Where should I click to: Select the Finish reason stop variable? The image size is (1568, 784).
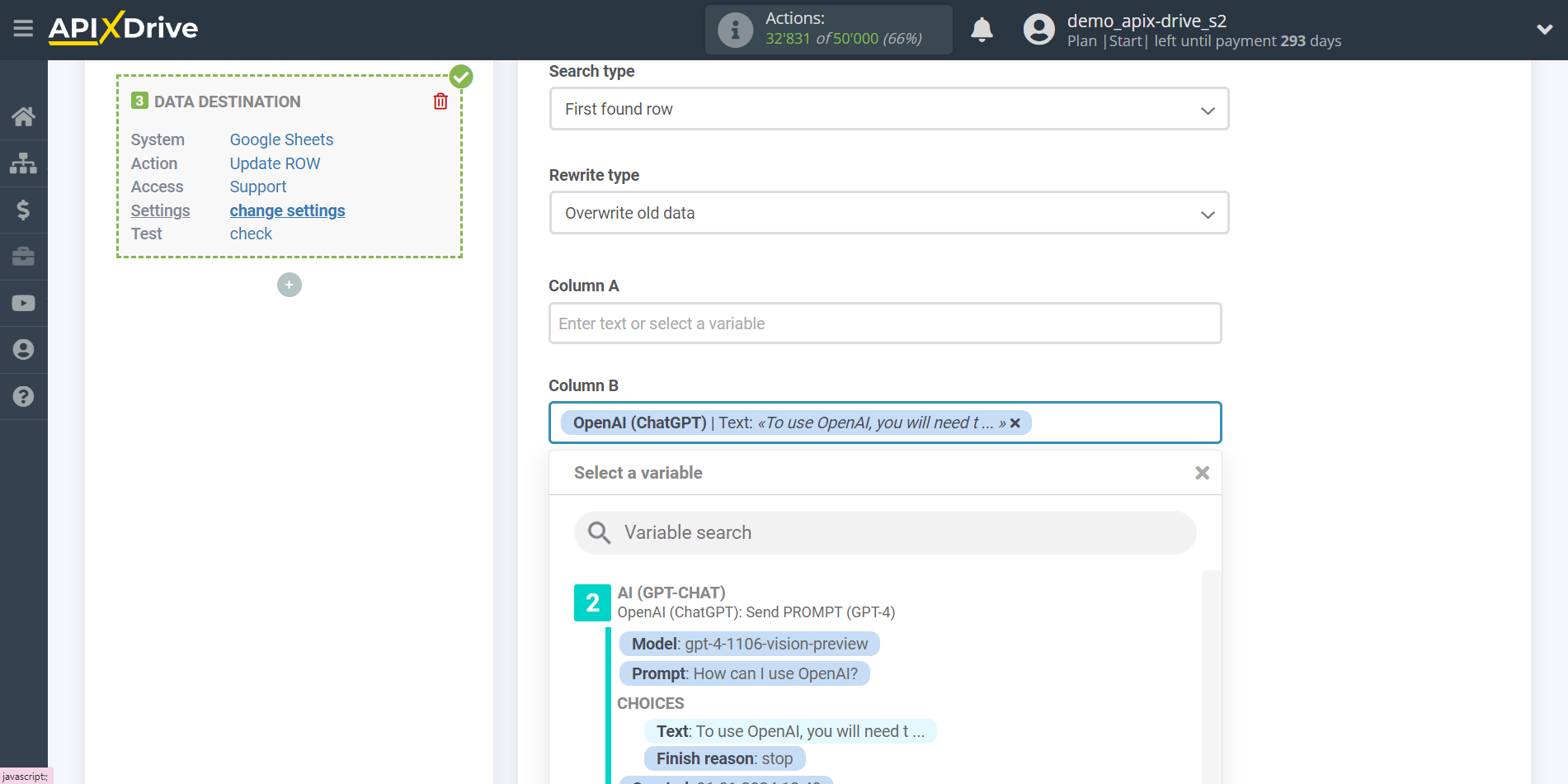point(724,758)
